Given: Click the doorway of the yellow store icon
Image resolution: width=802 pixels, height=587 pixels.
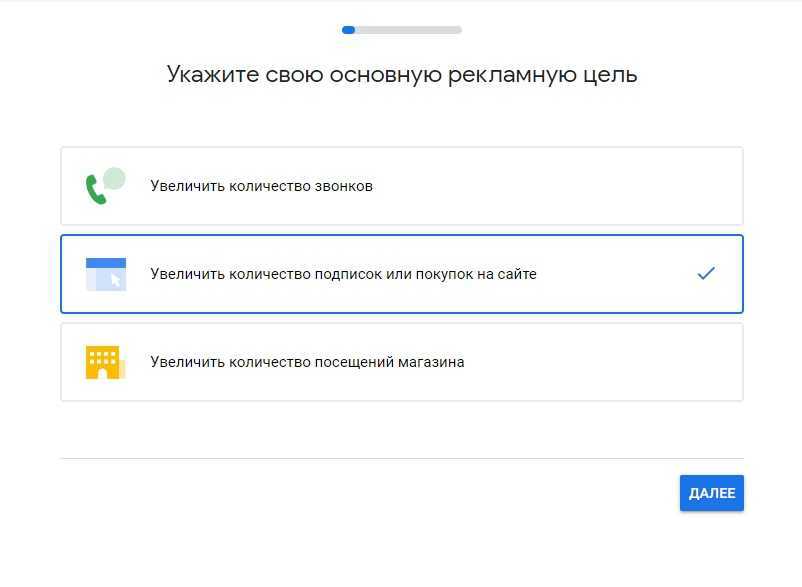Looking at the screenshot, I should coord(102,373).
